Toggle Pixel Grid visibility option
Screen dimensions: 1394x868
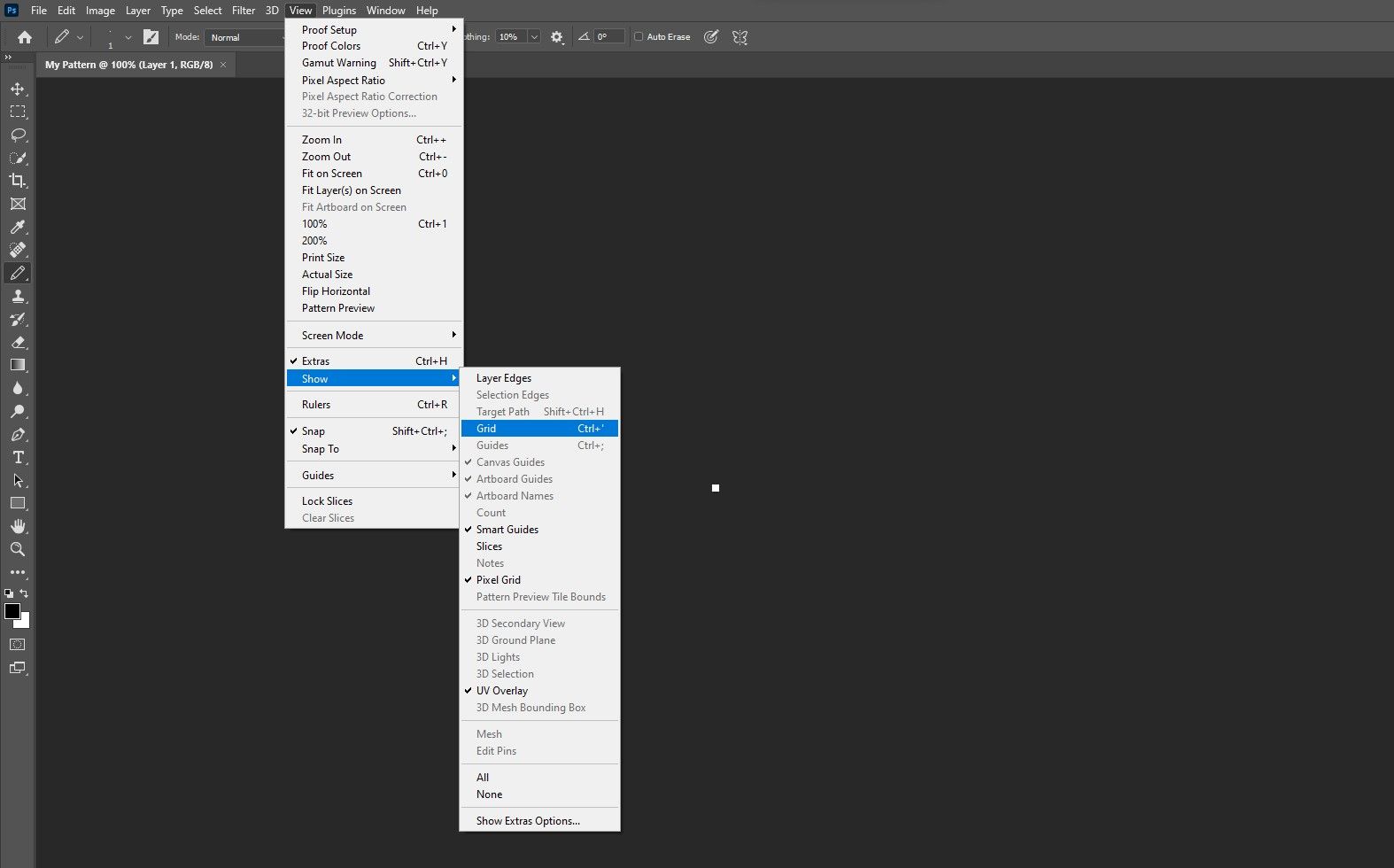point(499,580)
